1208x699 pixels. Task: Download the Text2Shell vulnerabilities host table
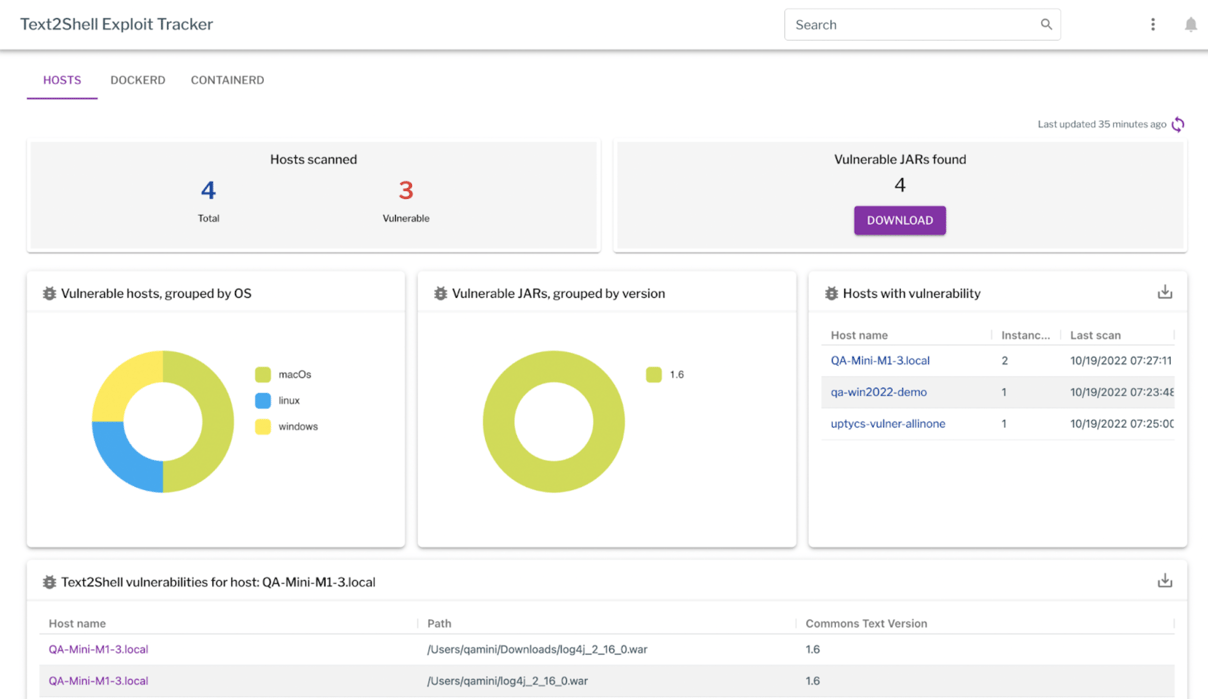(1165, 581)
